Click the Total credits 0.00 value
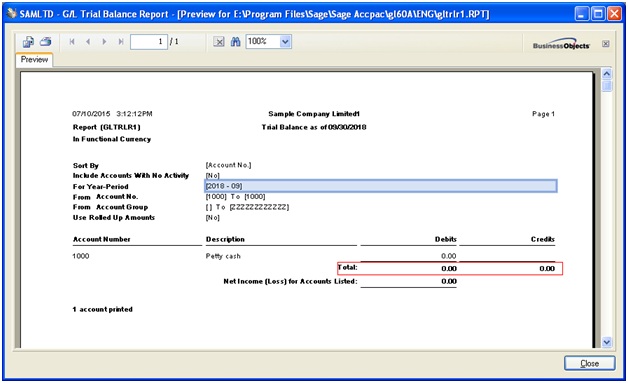 547,268
